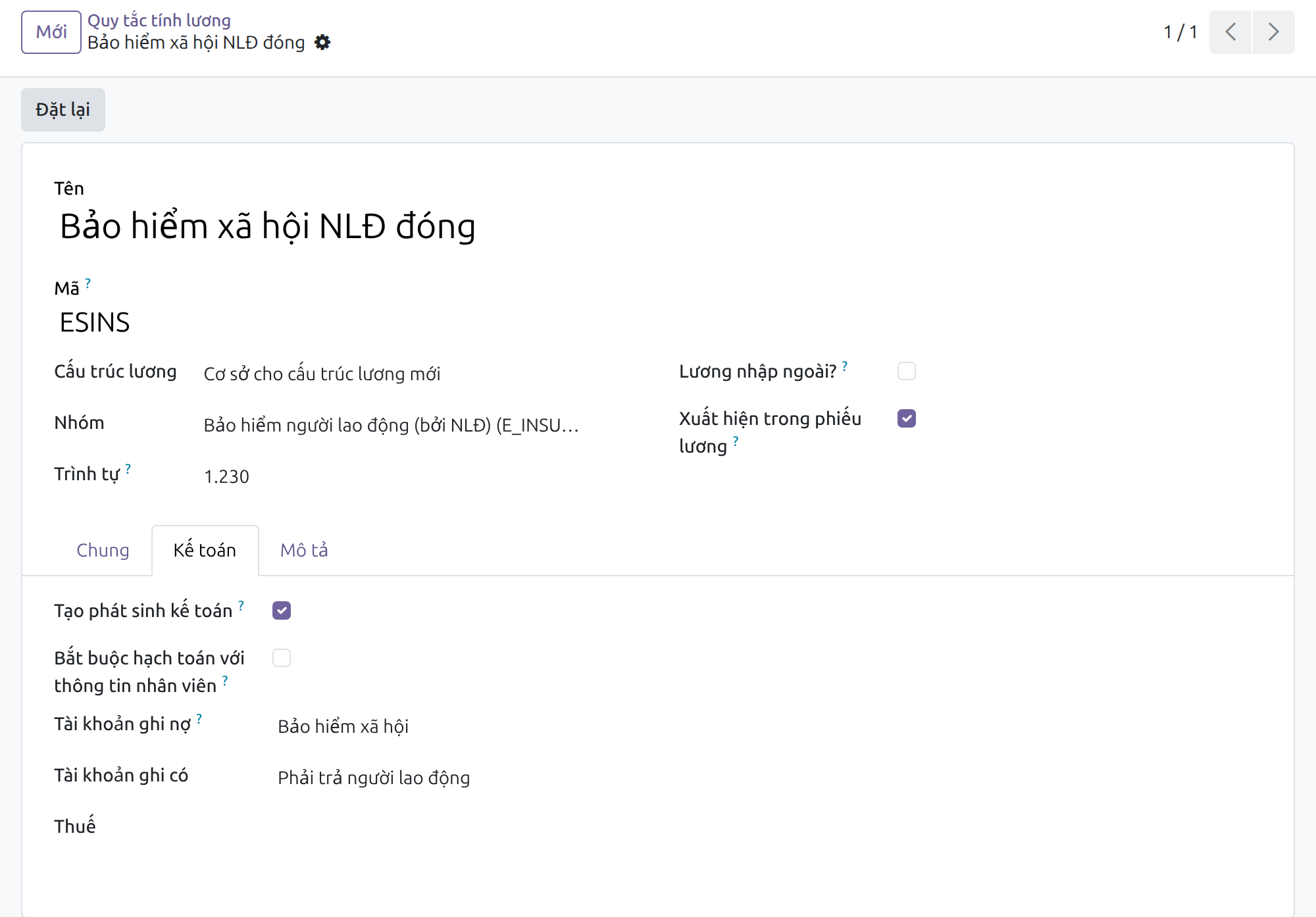Switch to the Chung tab

click(x=103, y=550)
